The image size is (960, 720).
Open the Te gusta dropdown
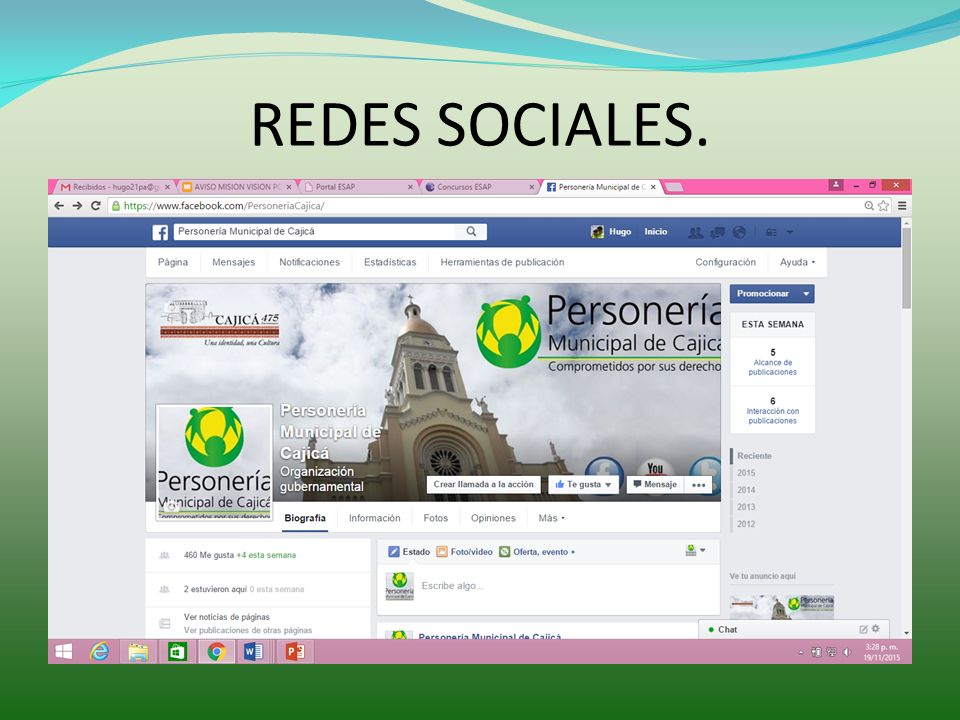(583, 484)
